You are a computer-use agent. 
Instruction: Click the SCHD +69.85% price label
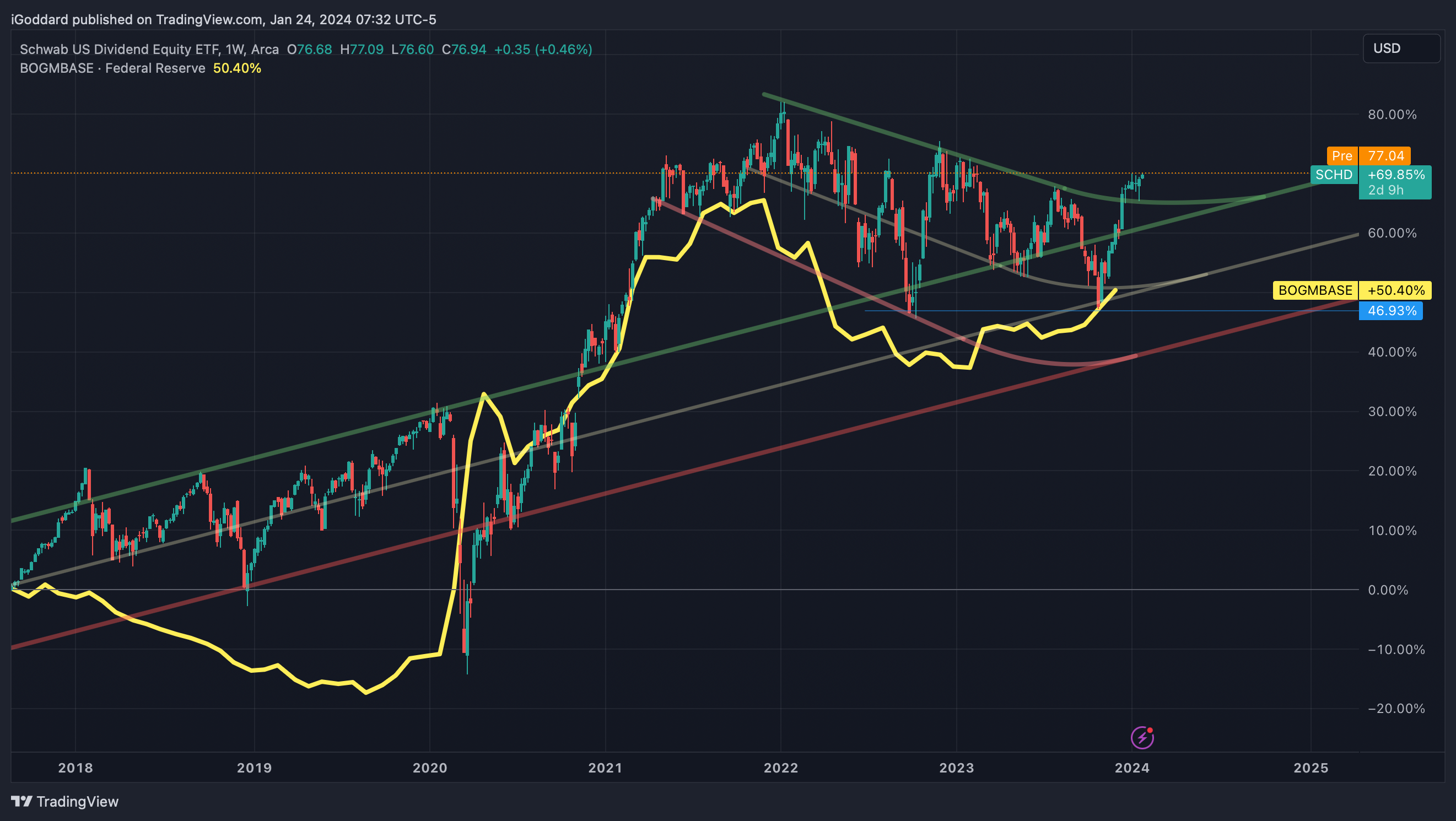1371,175
